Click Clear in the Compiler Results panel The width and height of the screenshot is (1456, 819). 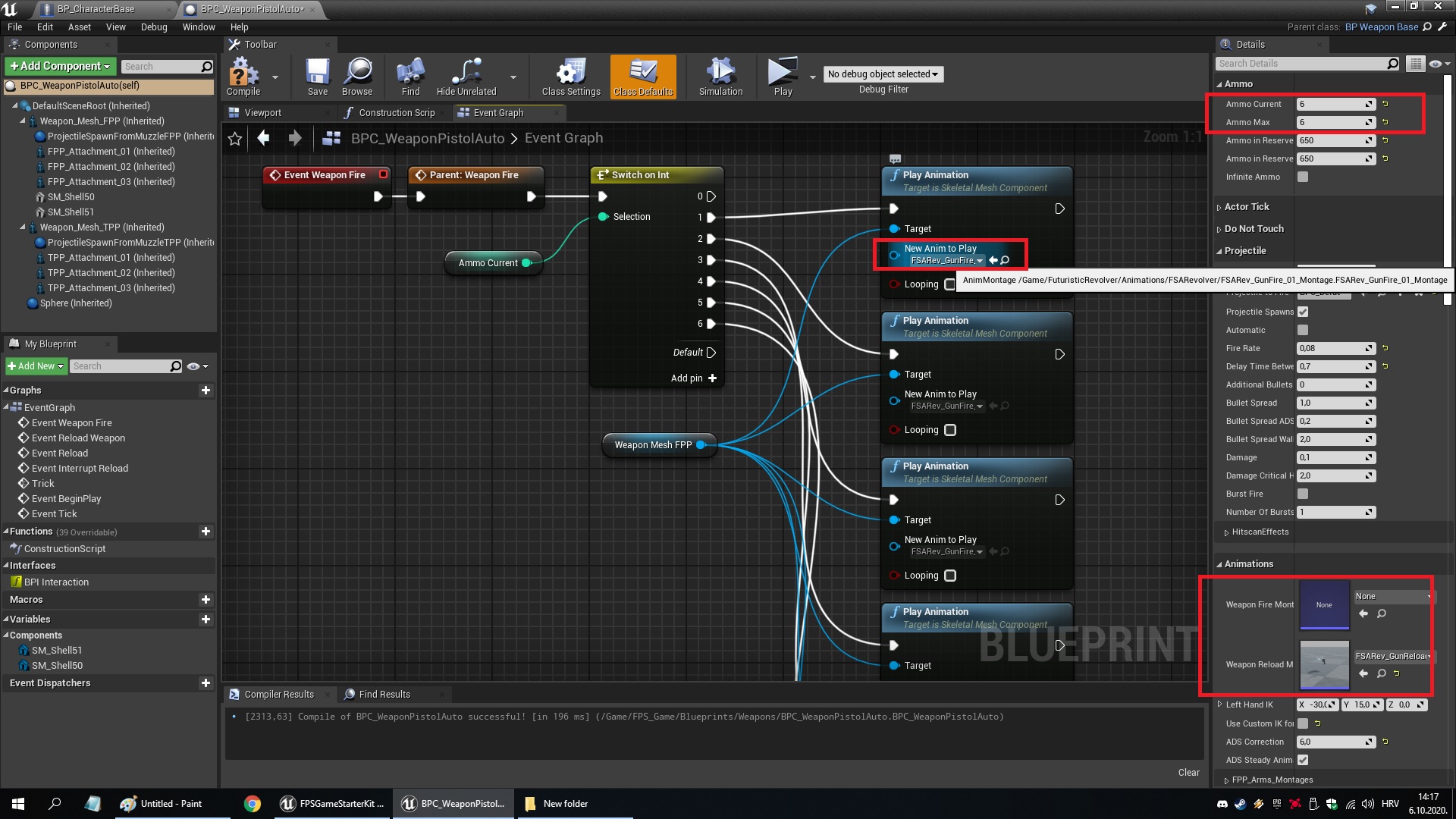(x=1188, y=772)
